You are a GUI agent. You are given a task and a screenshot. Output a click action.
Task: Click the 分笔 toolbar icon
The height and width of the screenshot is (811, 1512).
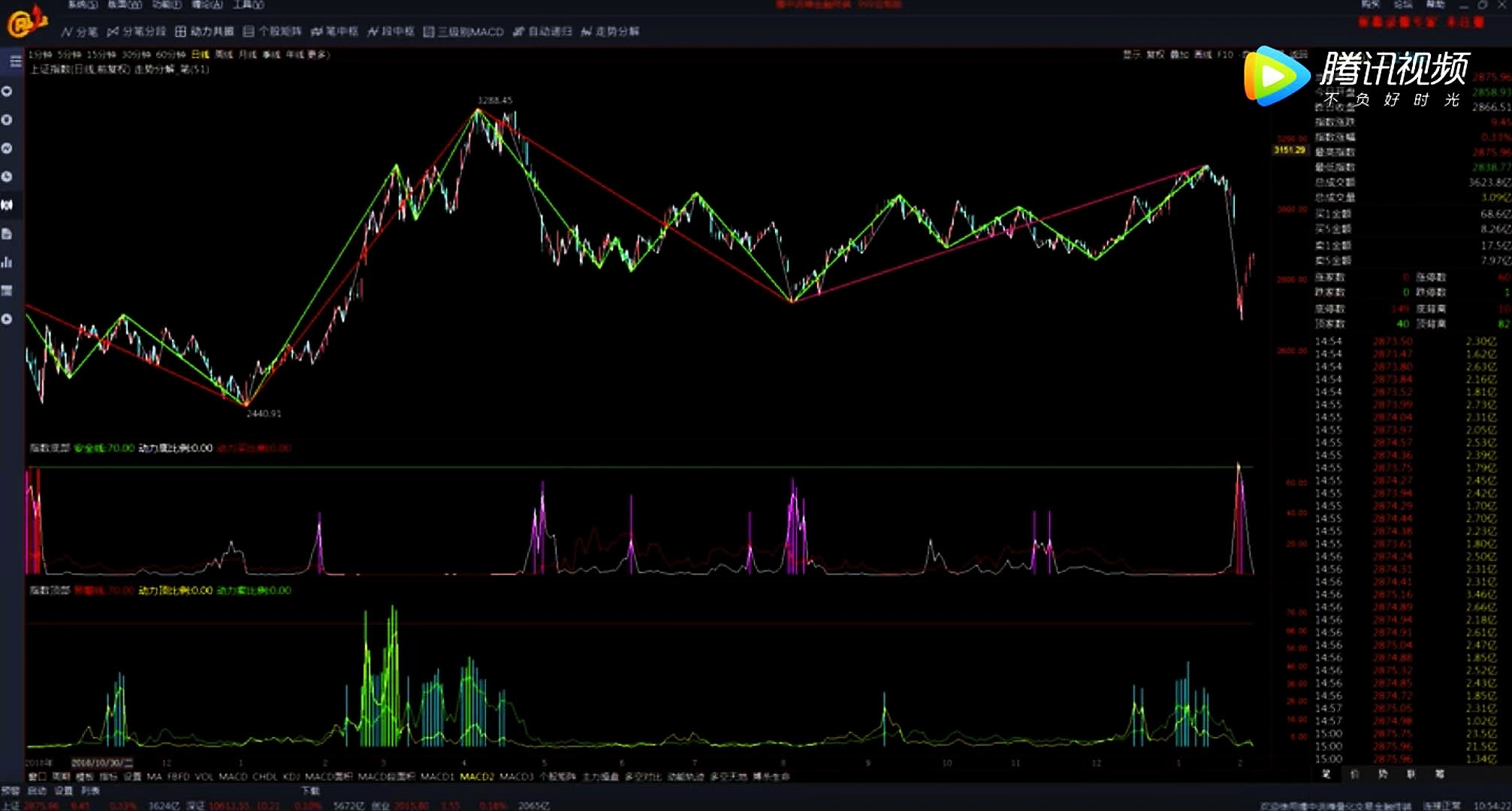80,32
